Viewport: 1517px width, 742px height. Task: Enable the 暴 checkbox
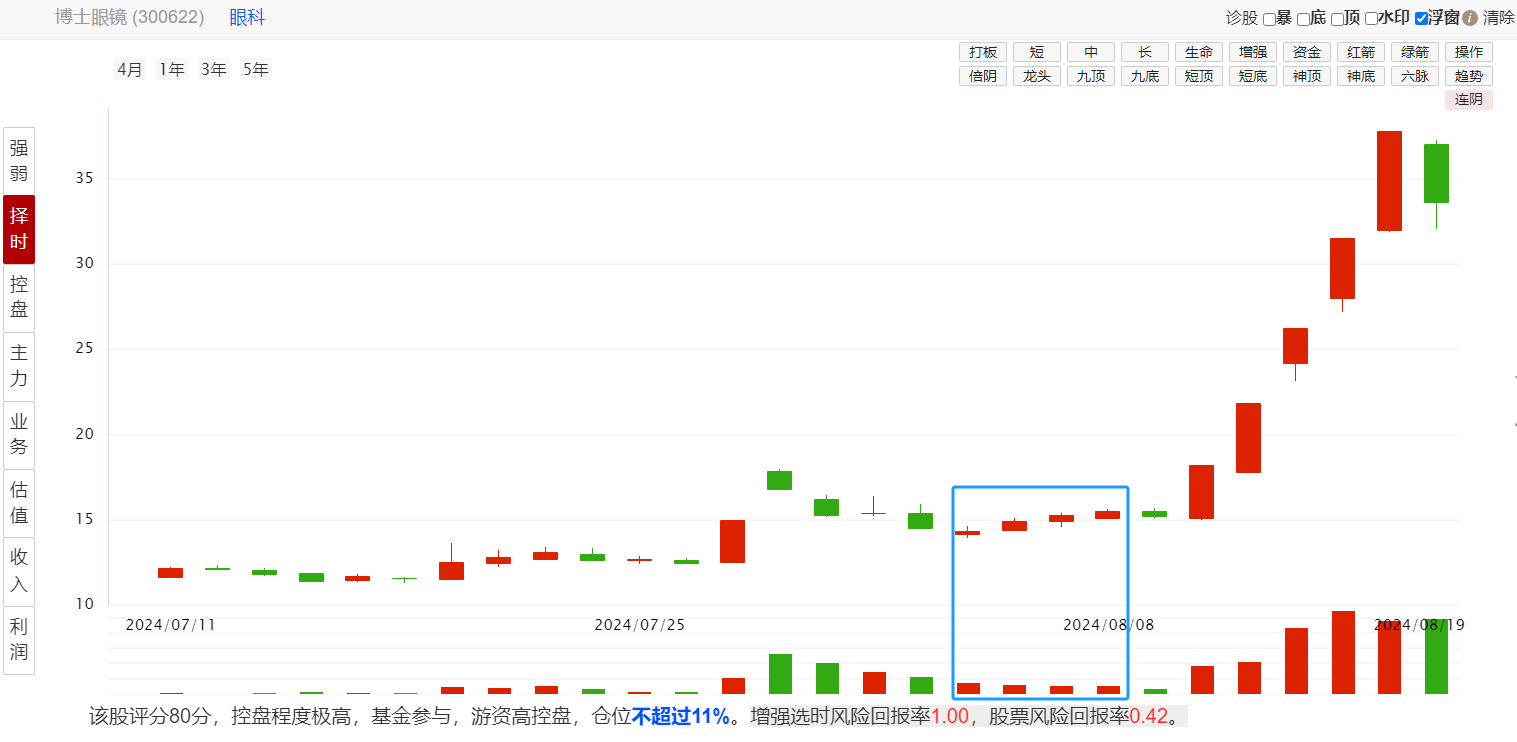tap(1269, 19)
